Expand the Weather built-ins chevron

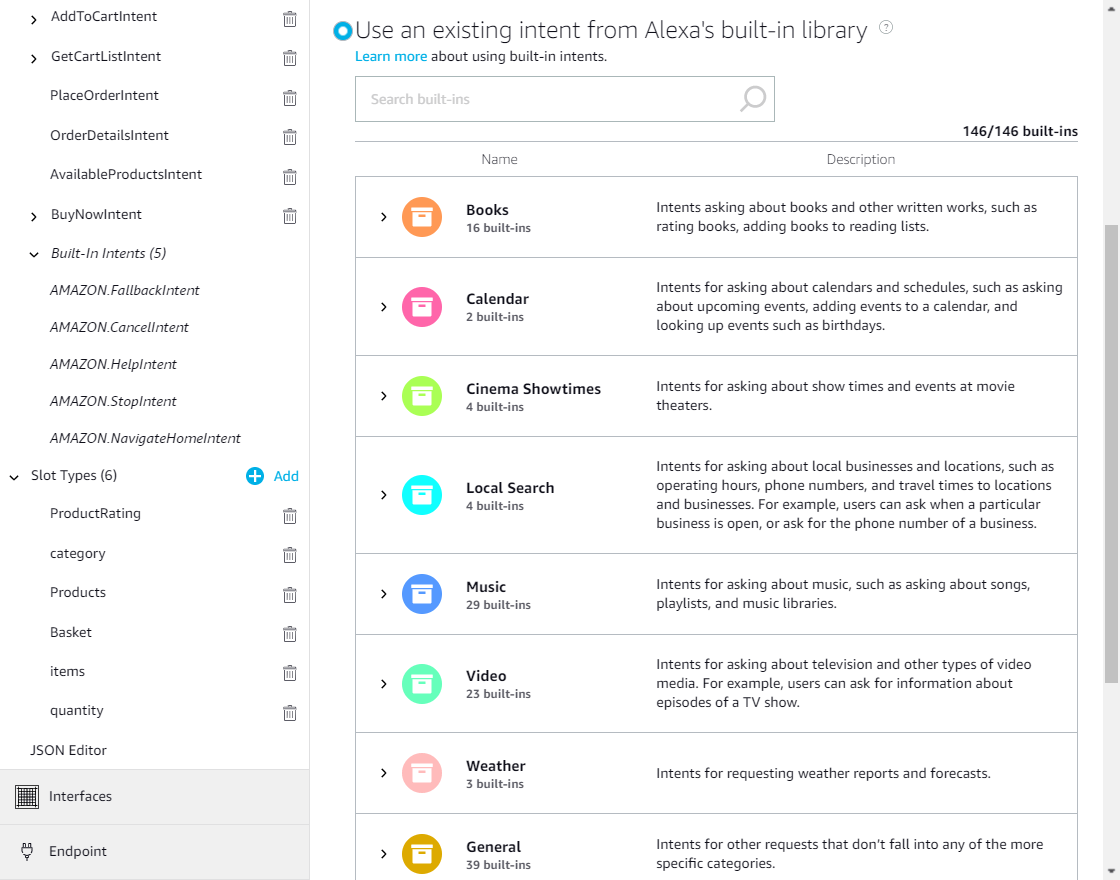click(x=384, y=773)
